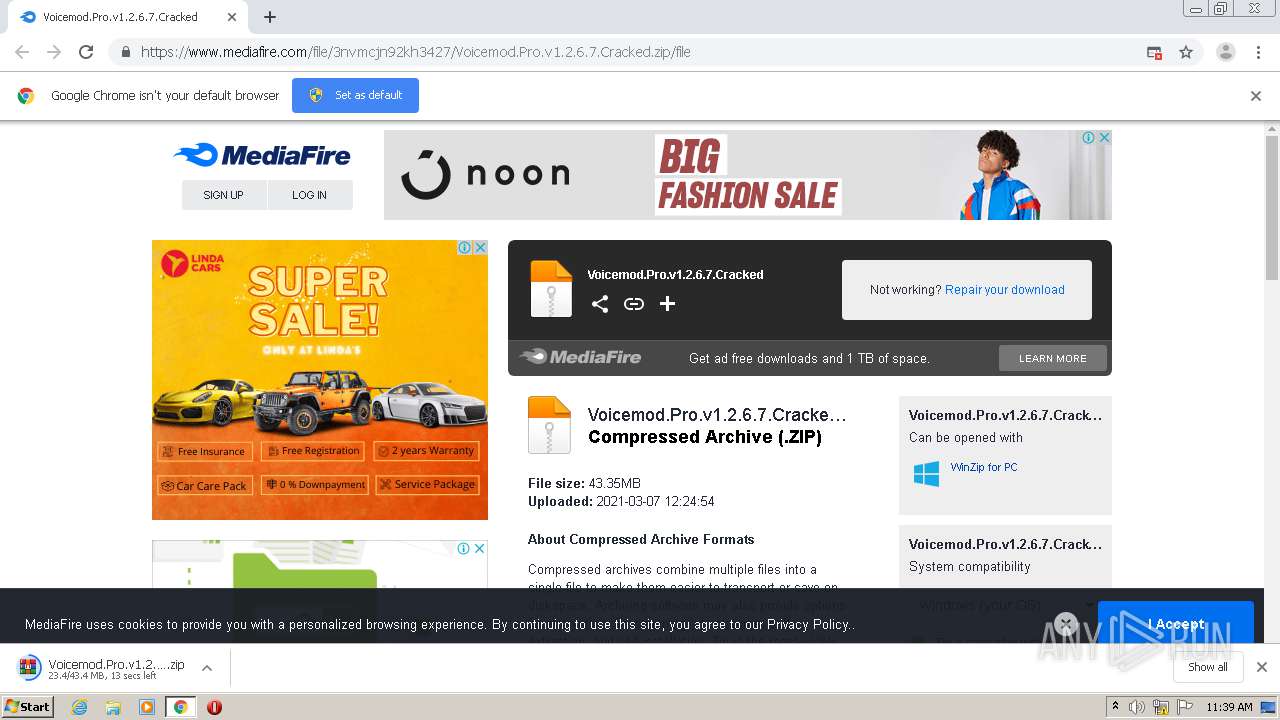The width and height of the screenshot is (1280, 720).
Task: Open the media player taskbar icon
Action: point(147,707)
